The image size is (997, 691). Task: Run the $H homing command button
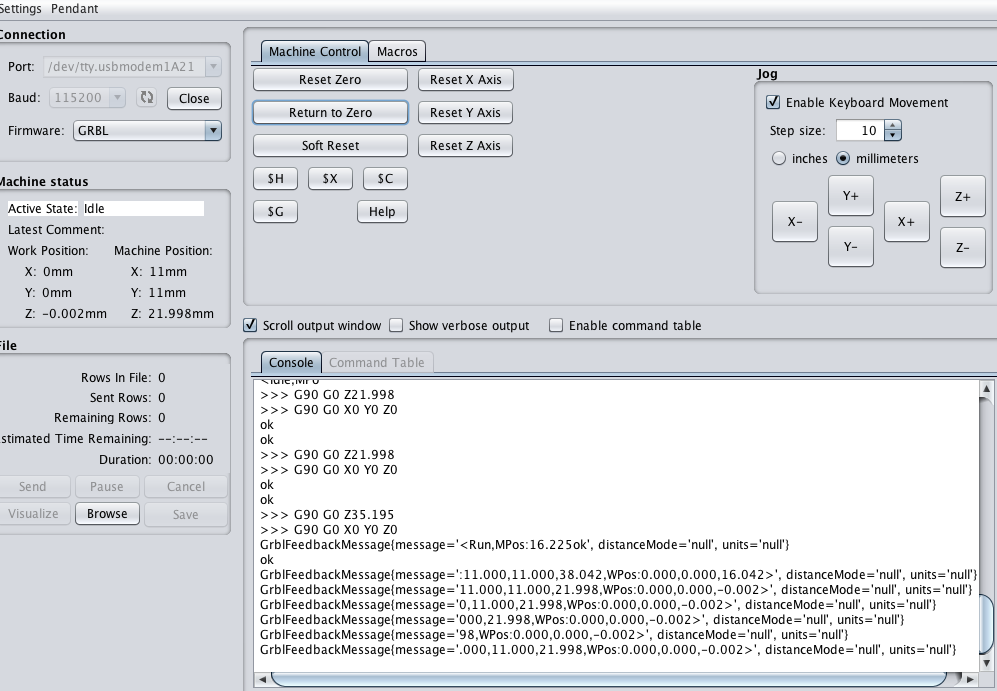coord(275,179)
